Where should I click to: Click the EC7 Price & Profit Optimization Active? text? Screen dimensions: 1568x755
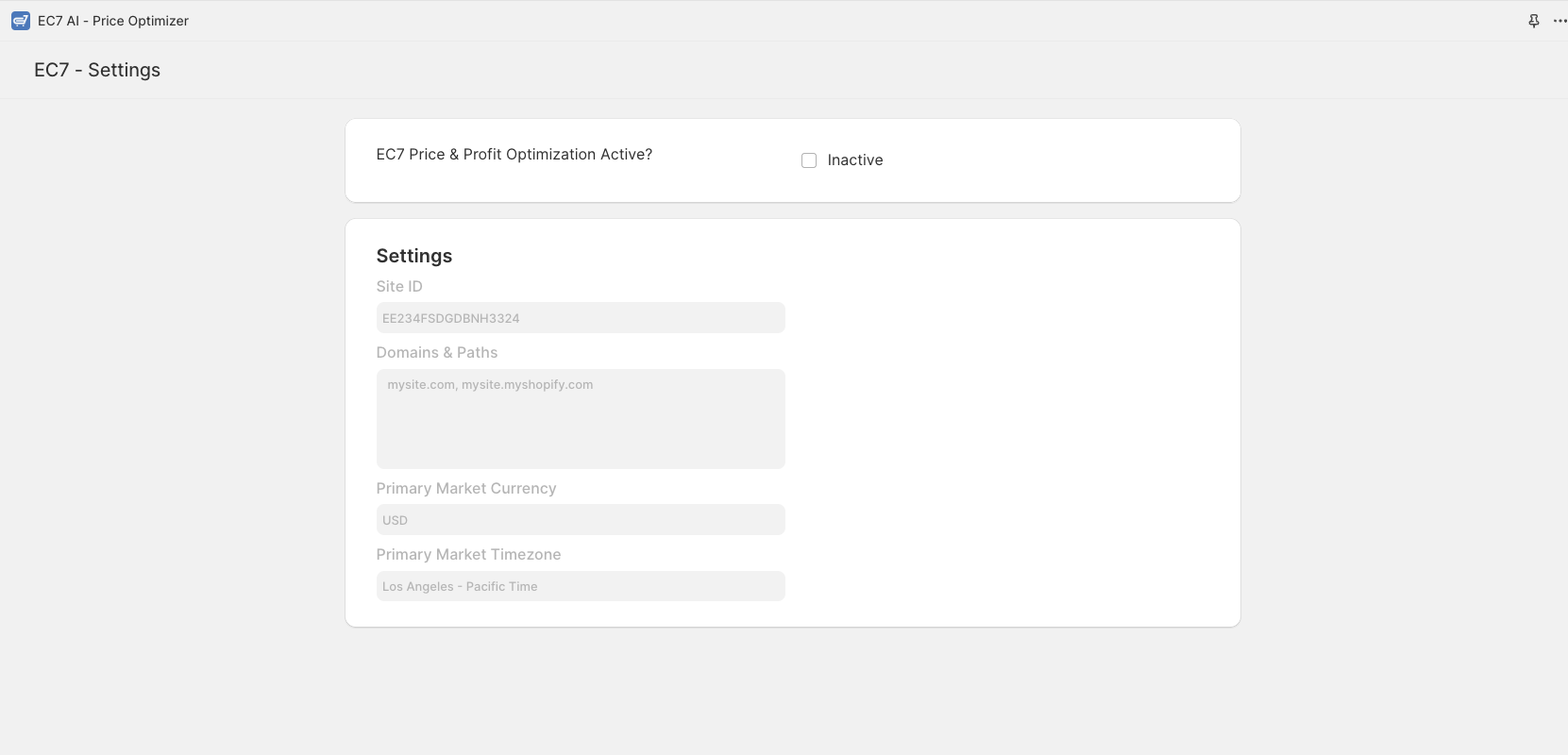[x=514, y=154]
